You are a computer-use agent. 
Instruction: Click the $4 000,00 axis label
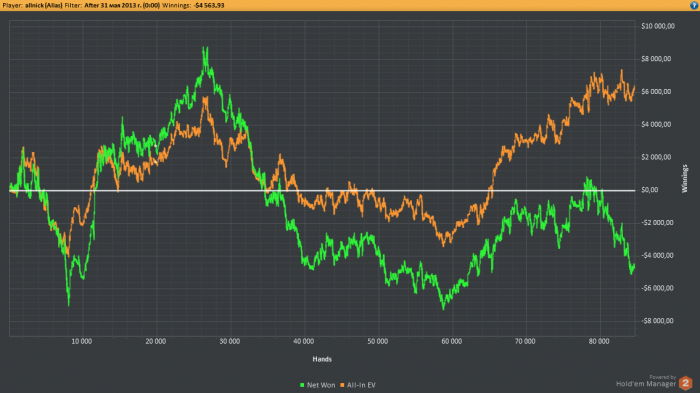click(x=656, y=124)
